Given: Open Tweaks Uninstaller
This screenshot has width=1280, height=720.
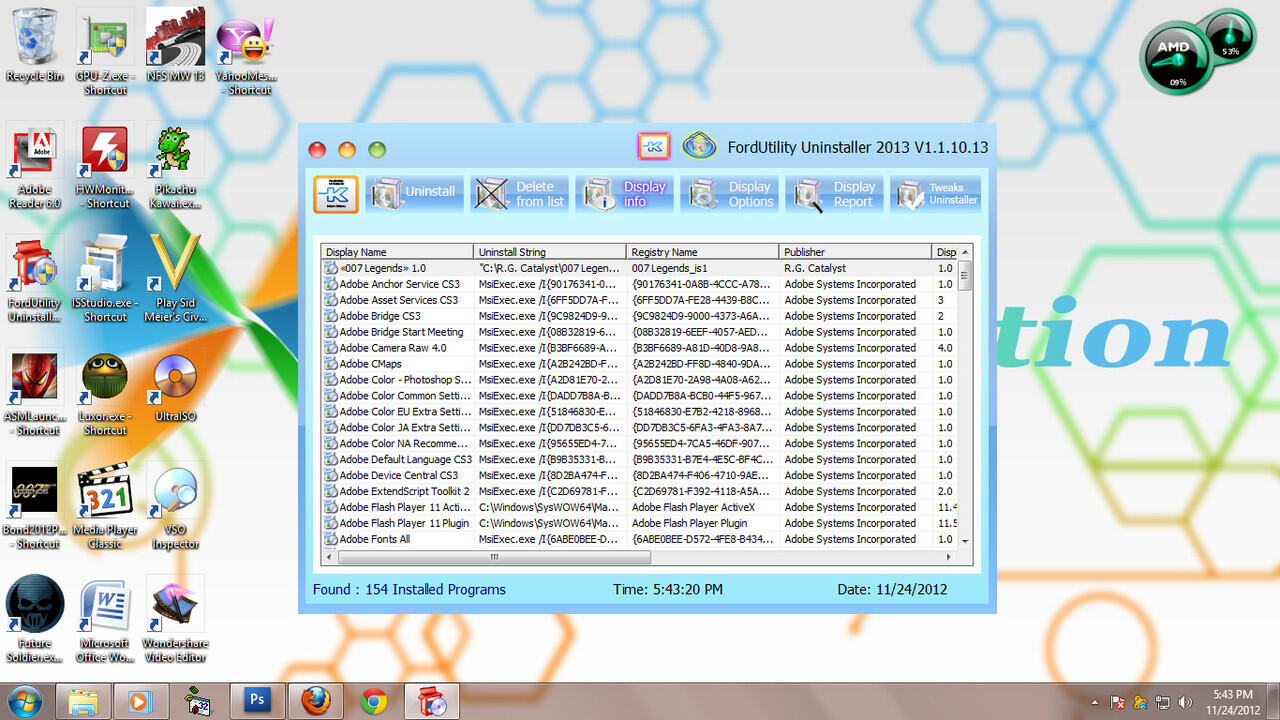Looking at the screenshot, I should pyautogui.click(x=936, y=194).
